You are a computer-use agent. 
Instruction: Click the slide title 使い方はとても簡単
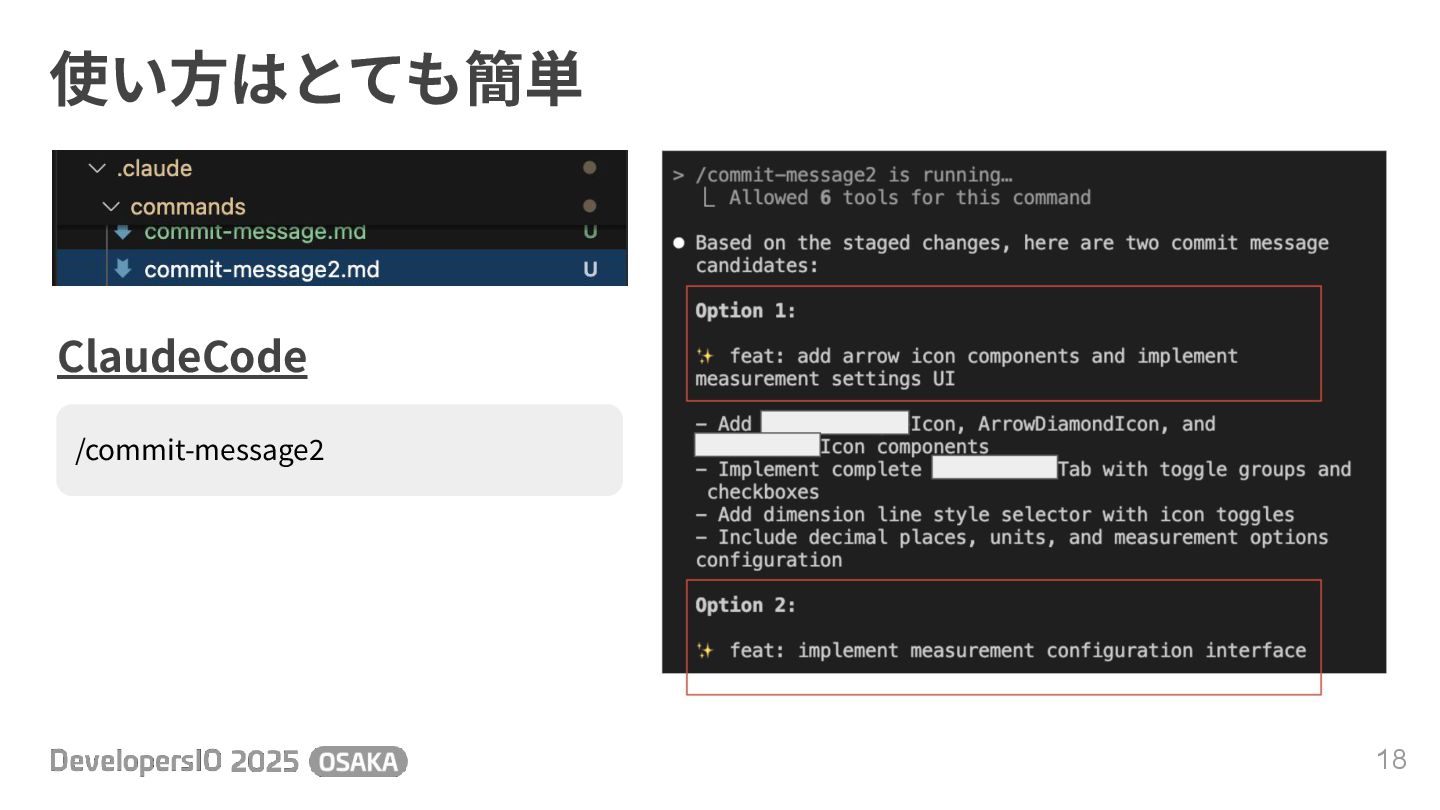point(316,80)
